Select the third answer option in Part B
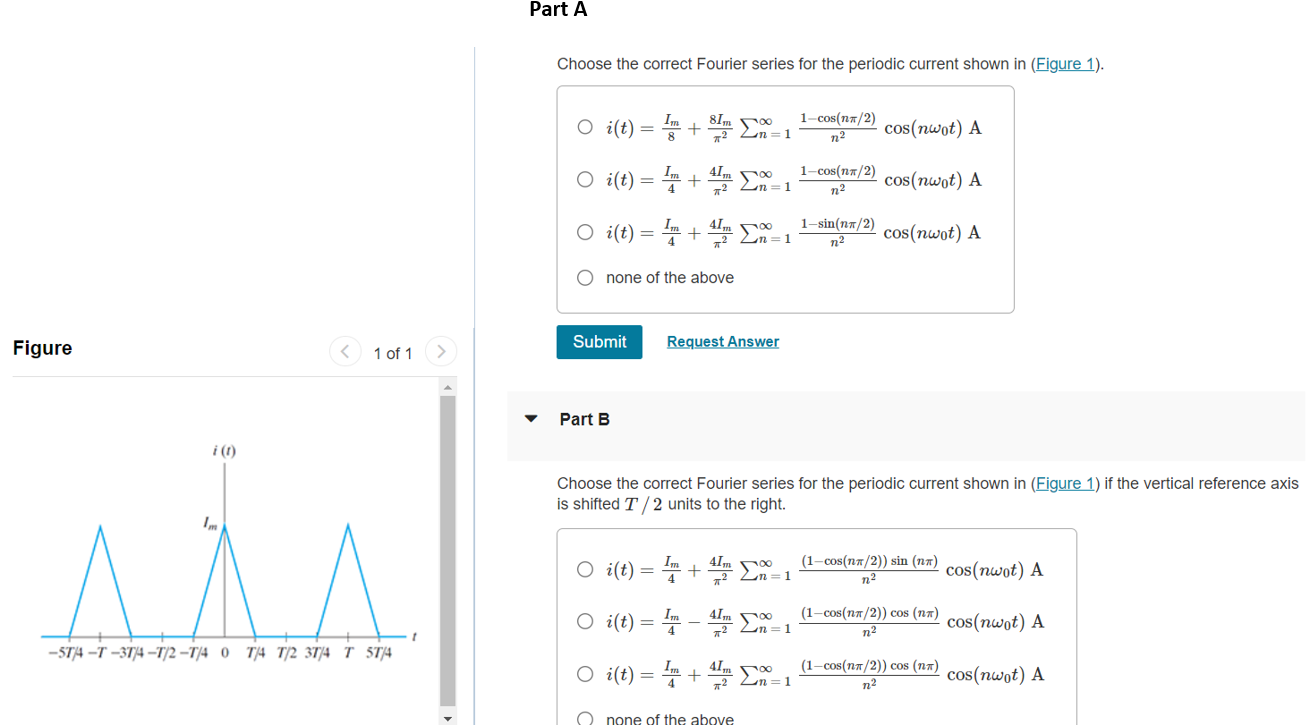Screen dimensions: 1307x727 tap(585, 673)
